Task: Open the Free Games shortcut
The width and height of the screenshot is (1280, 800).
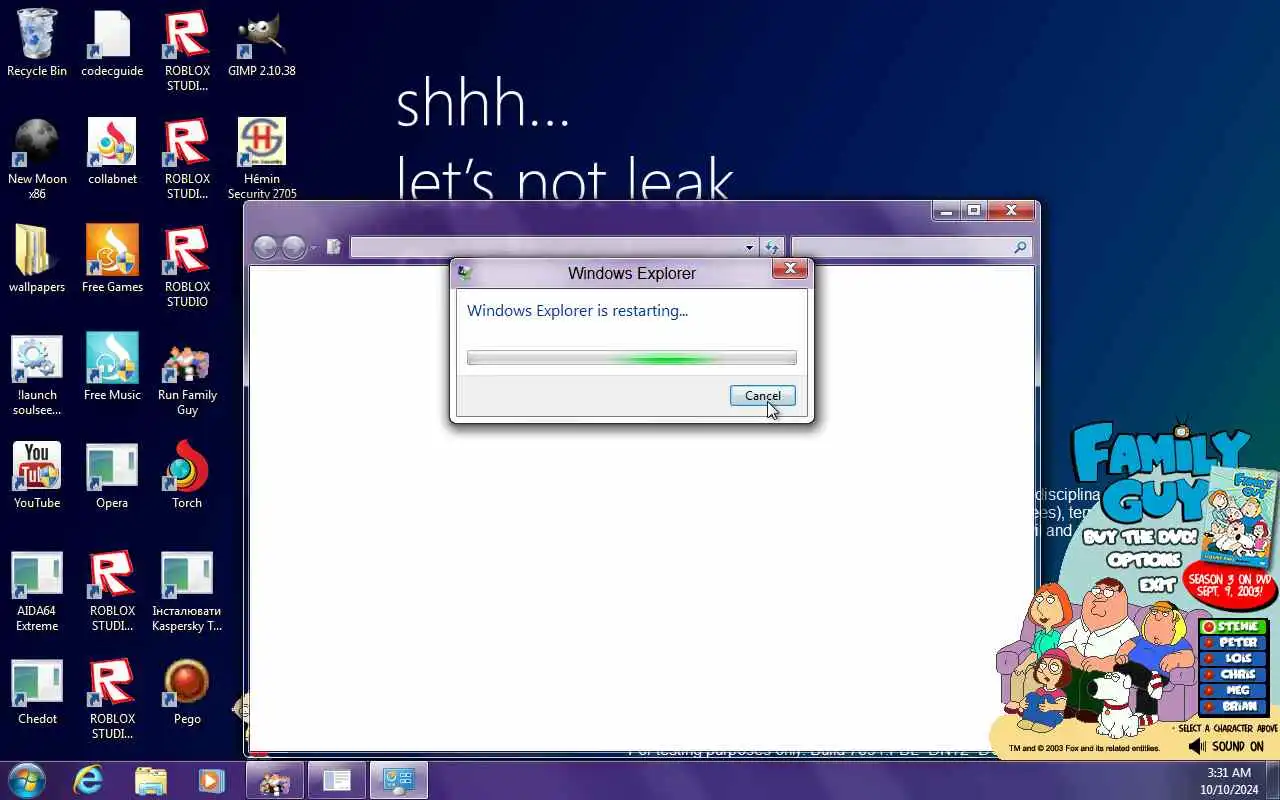Action: (x=112, y=259)
